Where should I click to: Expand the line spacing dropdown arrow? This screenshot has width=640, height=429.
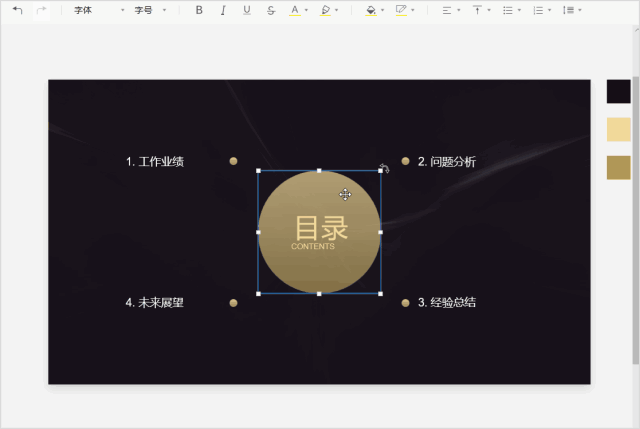580,10
